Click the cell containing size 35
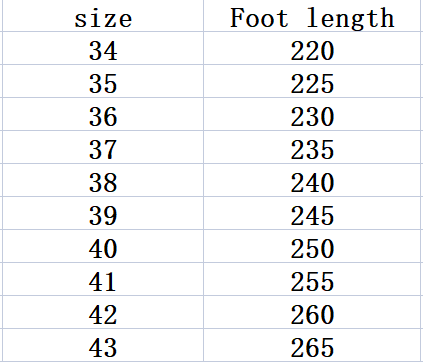 (103, 81)
